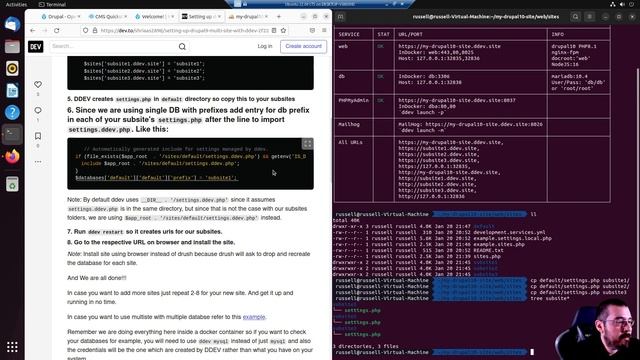Screen dimensions: 640x360
Task: Click the heart reaction icon in the sidebar
Action: [x=38, y=84]
